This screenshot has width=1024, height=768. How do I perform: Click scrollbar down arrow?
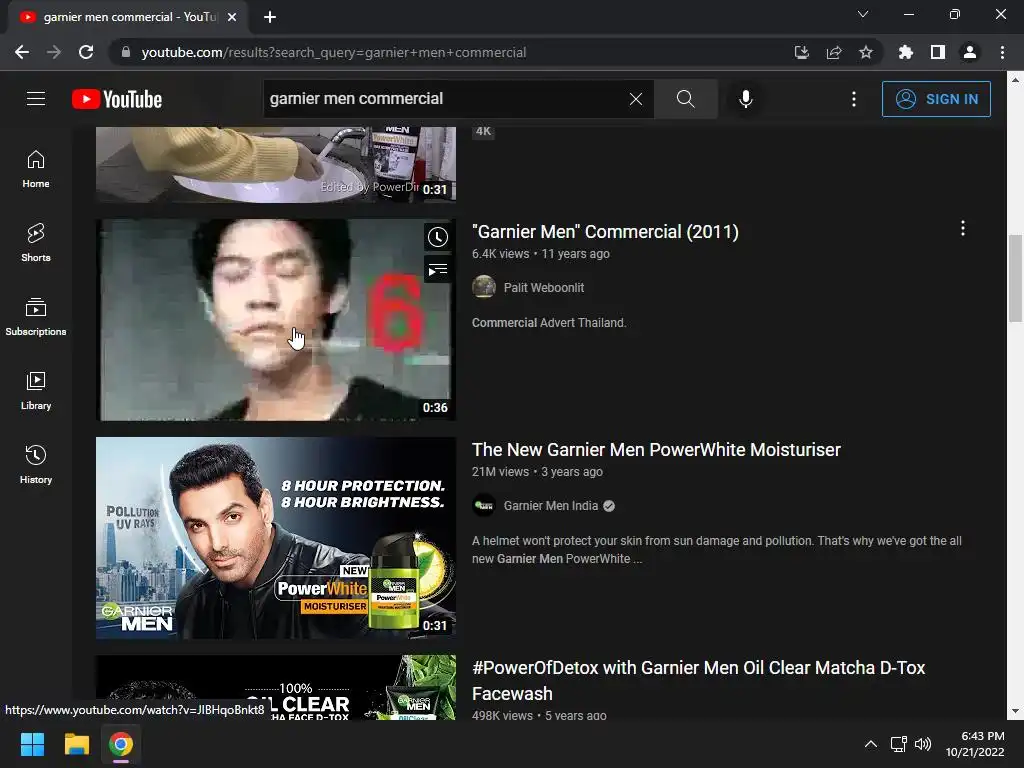[1015, 711]
